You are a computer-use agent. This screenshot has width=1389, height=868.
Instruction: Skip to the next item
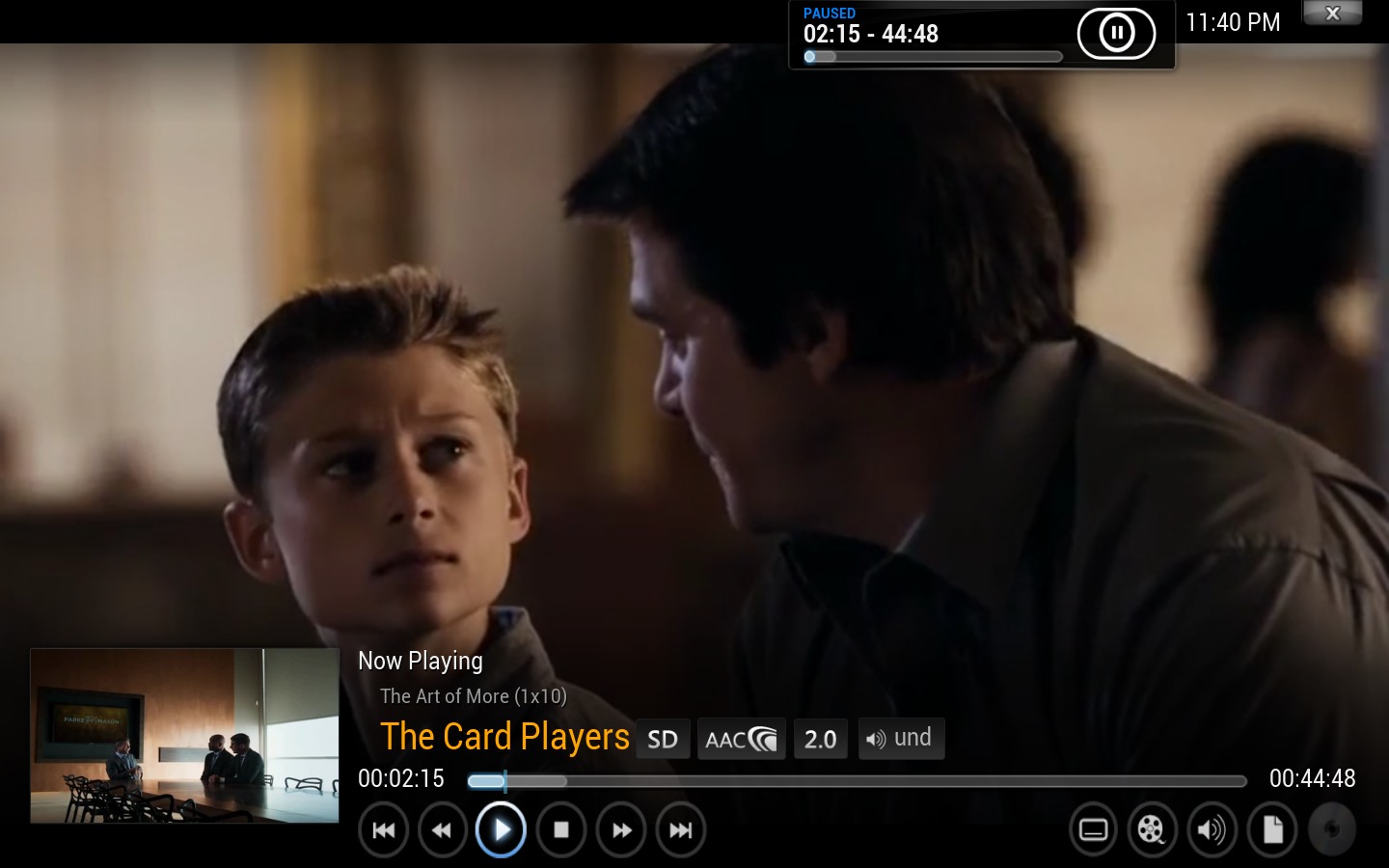tap(681, 829)
